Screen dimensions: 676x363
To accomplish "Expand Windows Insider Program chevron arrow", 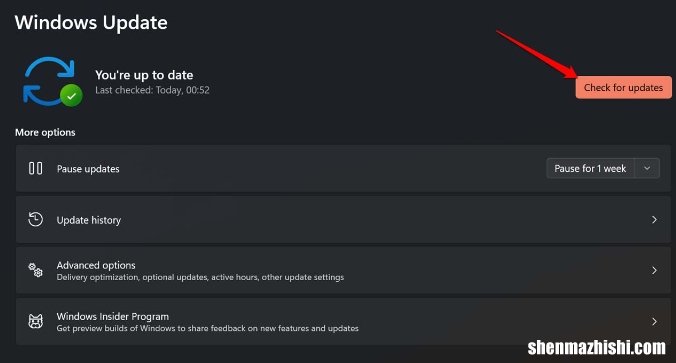I will pyautogui.click(x=654, y=322).
